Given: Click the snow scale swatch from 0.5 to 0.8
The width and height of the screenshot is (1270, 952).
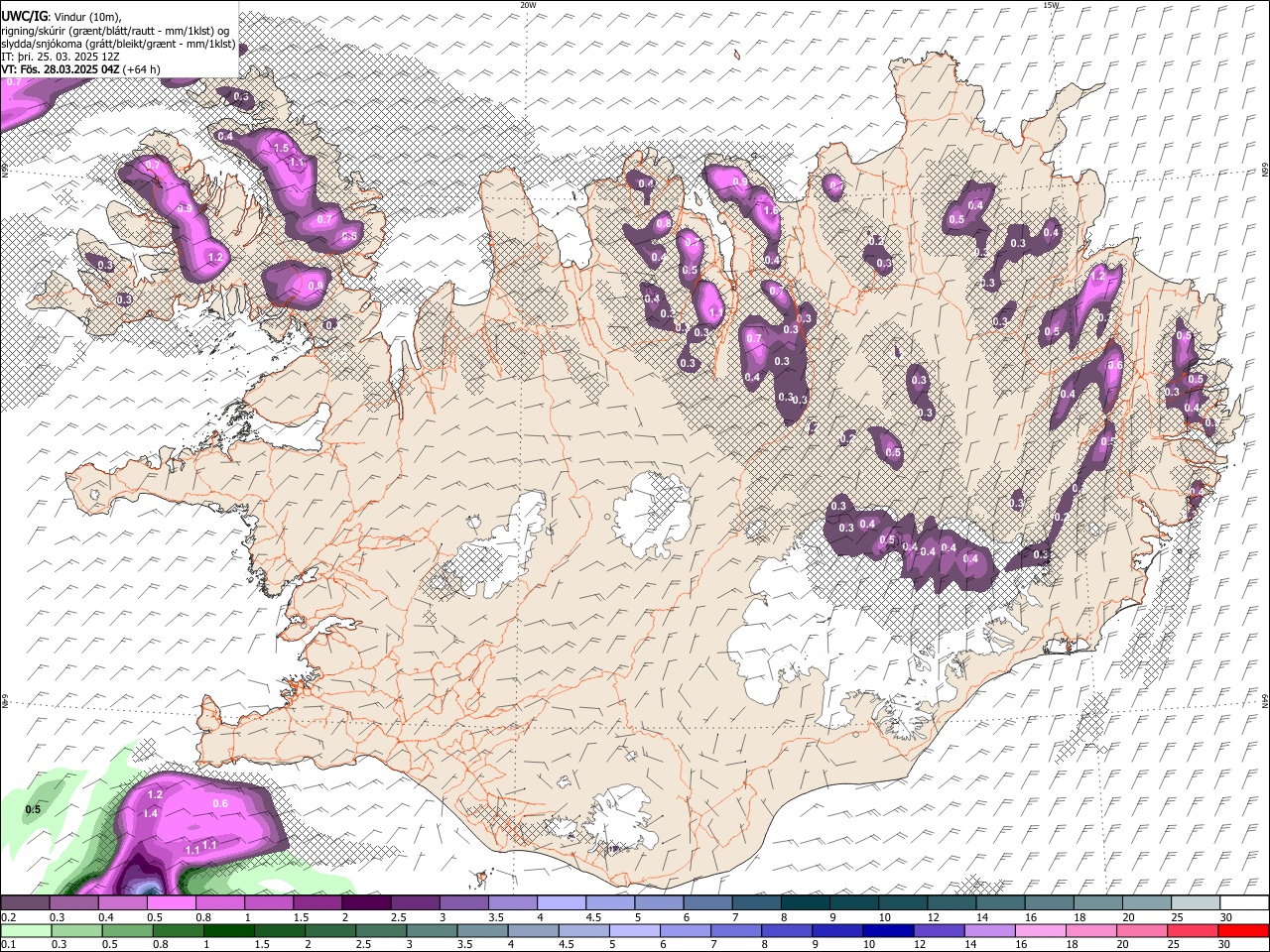Looking at the screenshot, I should [173, 903].
